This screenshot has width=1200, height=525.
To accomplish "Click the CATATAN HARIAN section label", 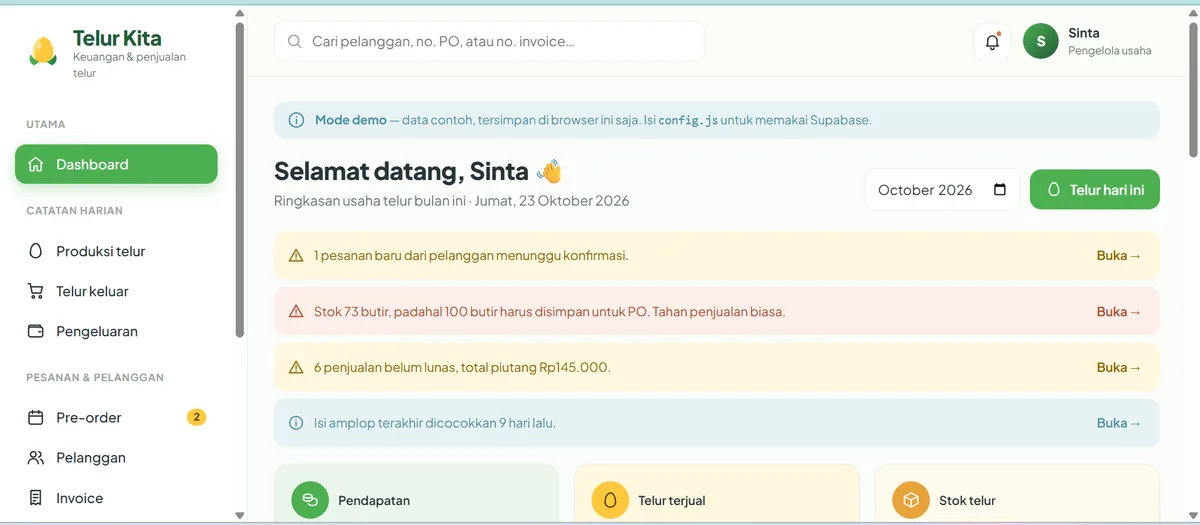I will pyautogui.click(x=74, y=211).
